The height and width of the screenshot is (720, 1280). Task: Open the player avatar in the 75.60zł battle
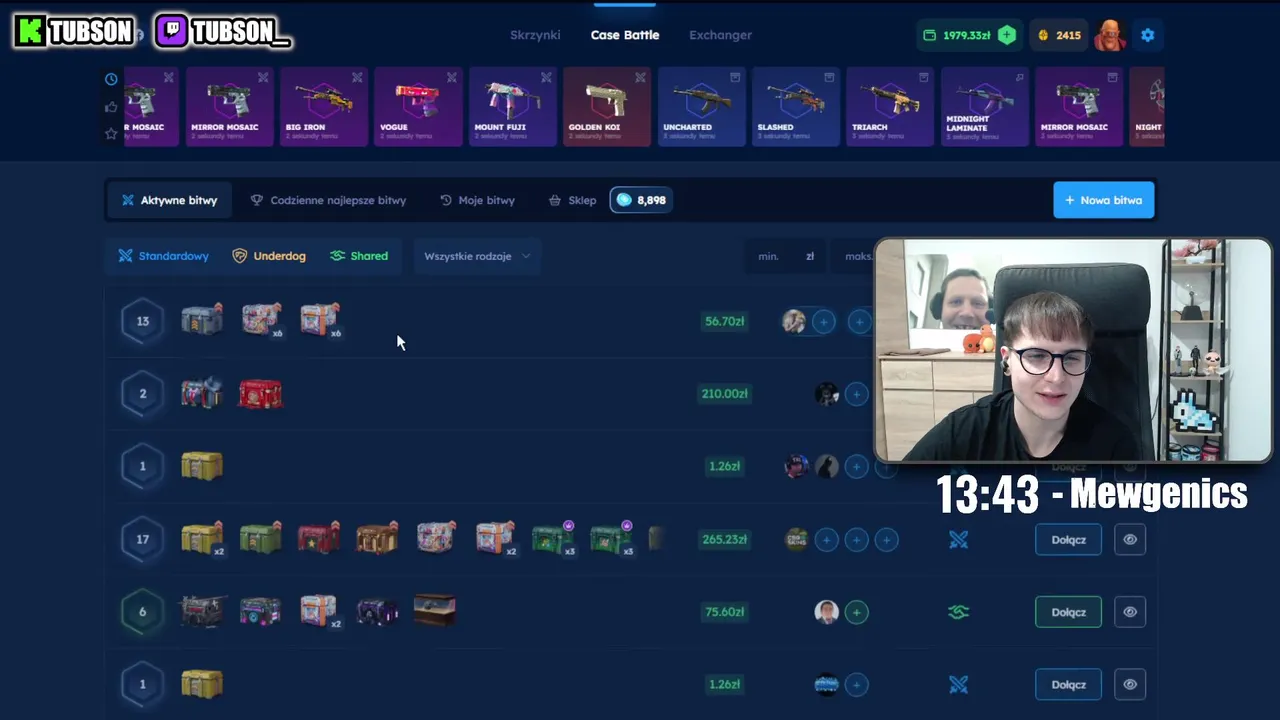(826, 612)
